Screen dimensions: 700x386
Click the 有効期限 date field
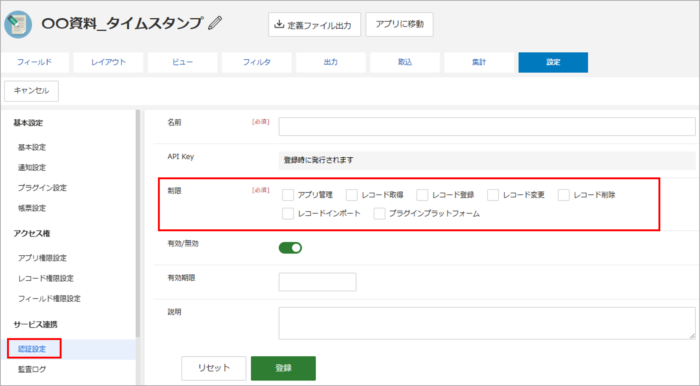tap(317, 282)
